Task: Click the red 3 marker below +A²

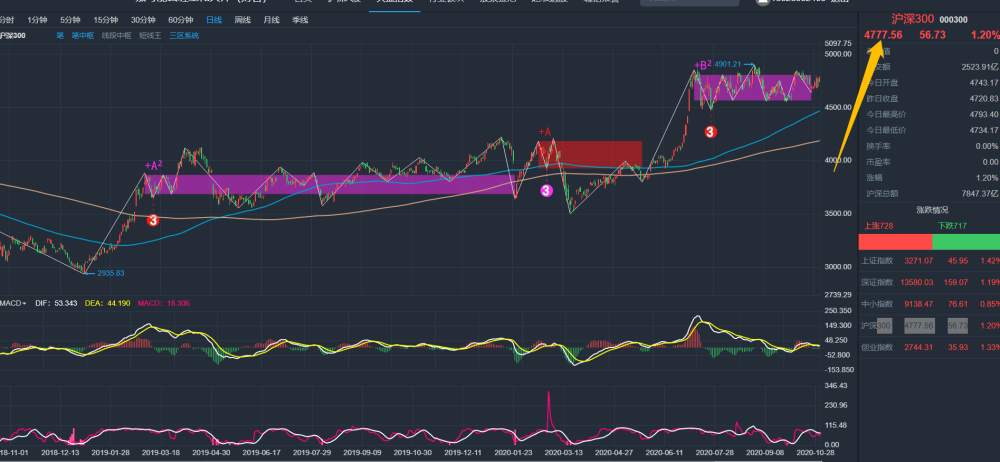Action: (x=153, y=220)
